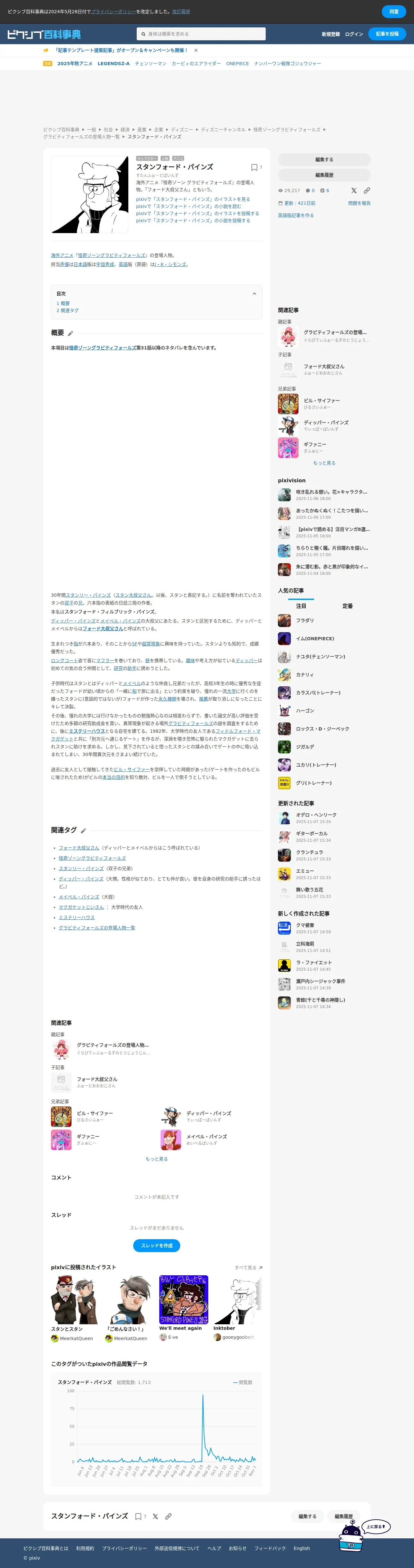Bookmark the article via top bookmark icon
This screenshot has height=1568, width=414.
point(254,167)
